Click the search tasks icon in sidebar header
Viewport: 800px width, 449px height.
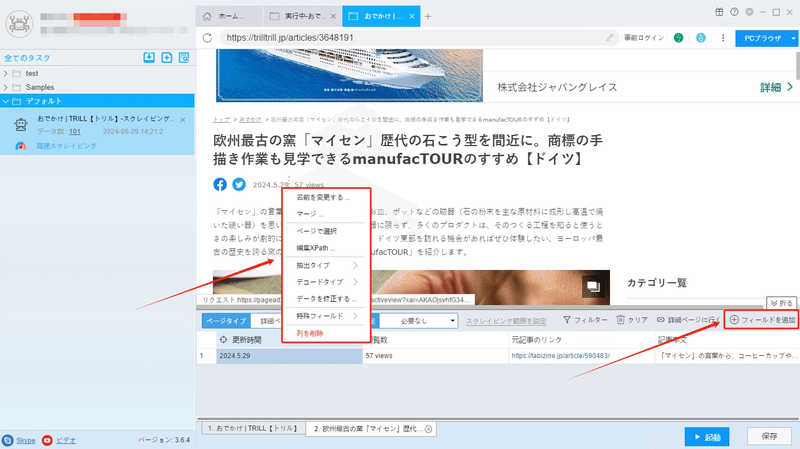click(x=184, y=57)
